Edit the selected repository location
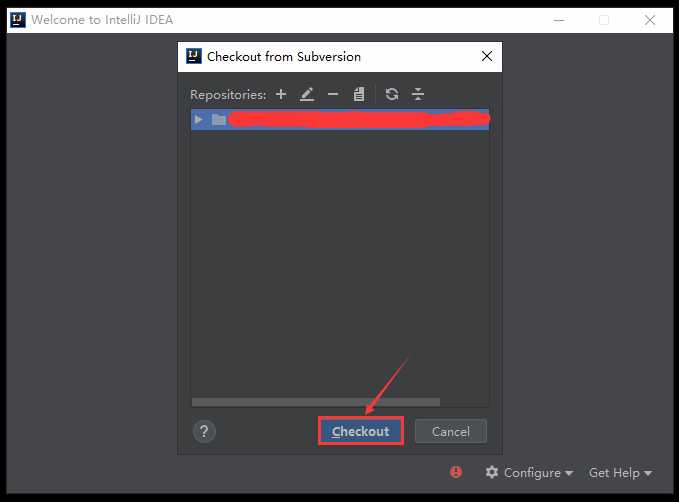This screenshot has height=502, width=679. tap(307, 94)
